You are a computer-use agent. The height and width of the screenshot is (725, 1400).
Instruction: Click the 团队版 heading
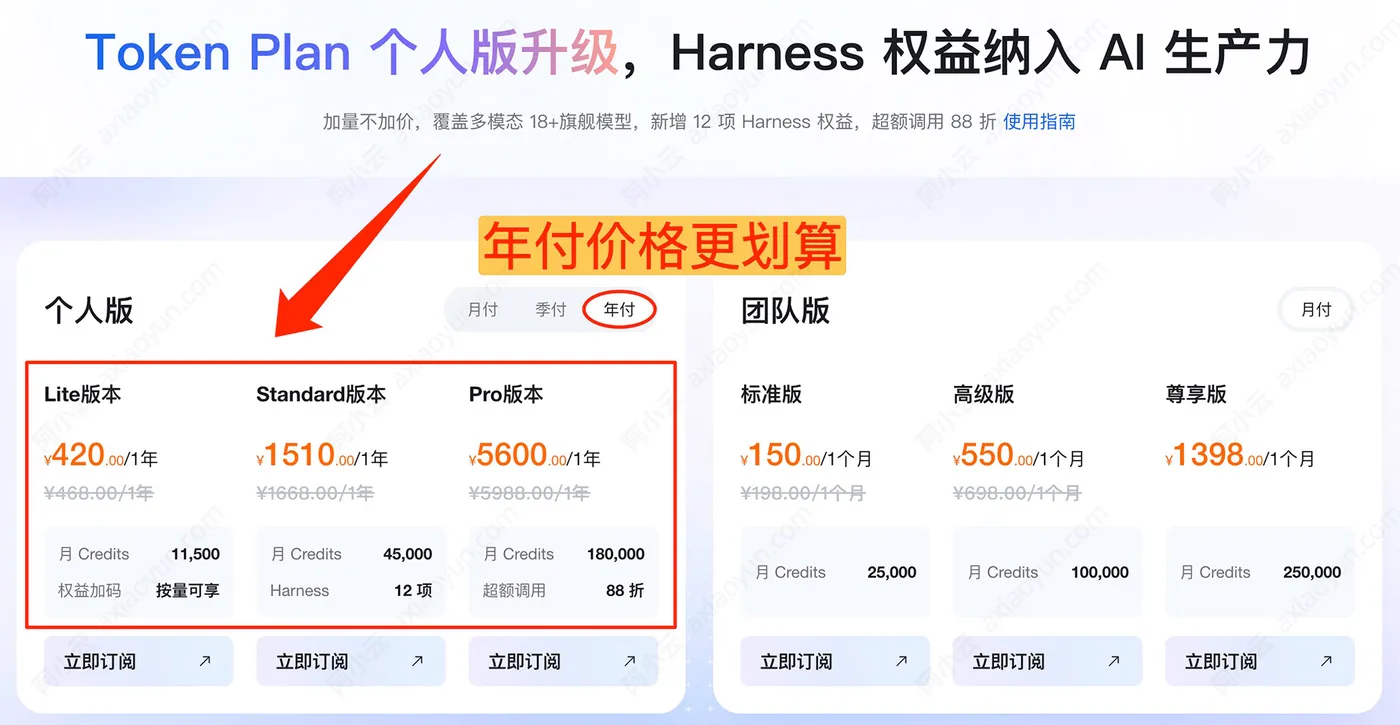[786, 310]
